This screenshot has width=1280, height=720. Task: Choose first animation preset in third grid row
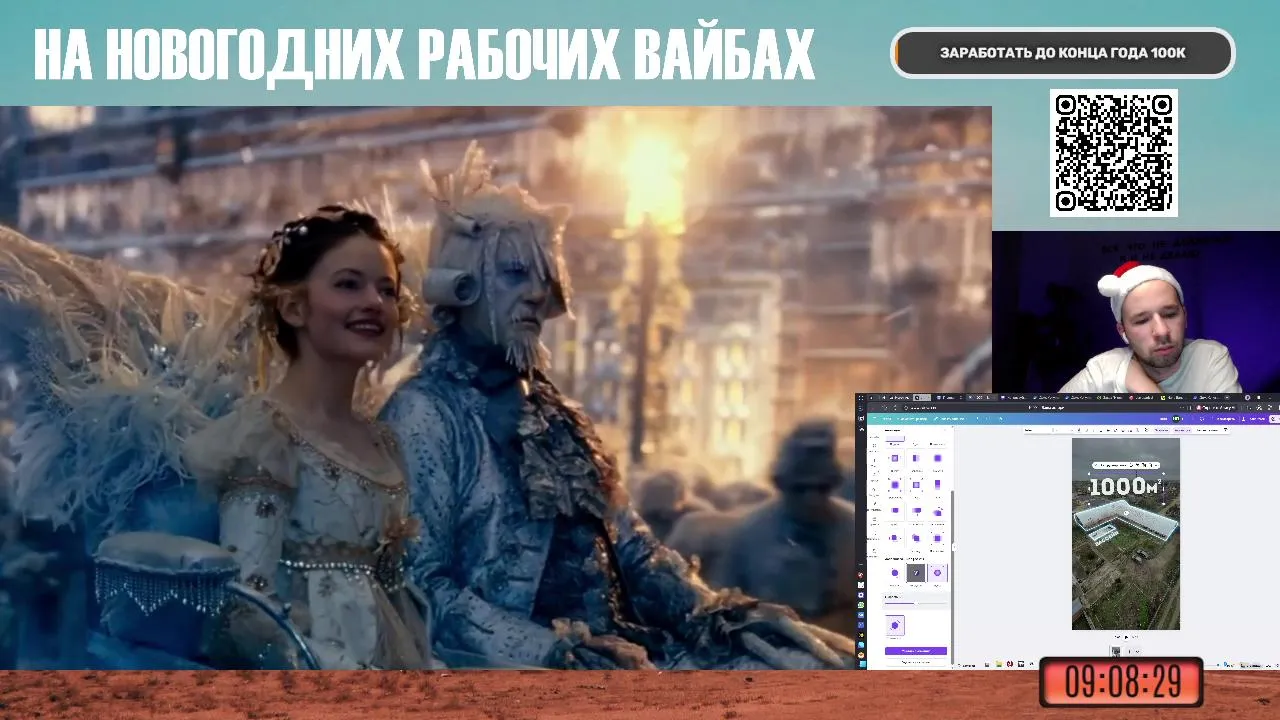(x=895, y=511)
